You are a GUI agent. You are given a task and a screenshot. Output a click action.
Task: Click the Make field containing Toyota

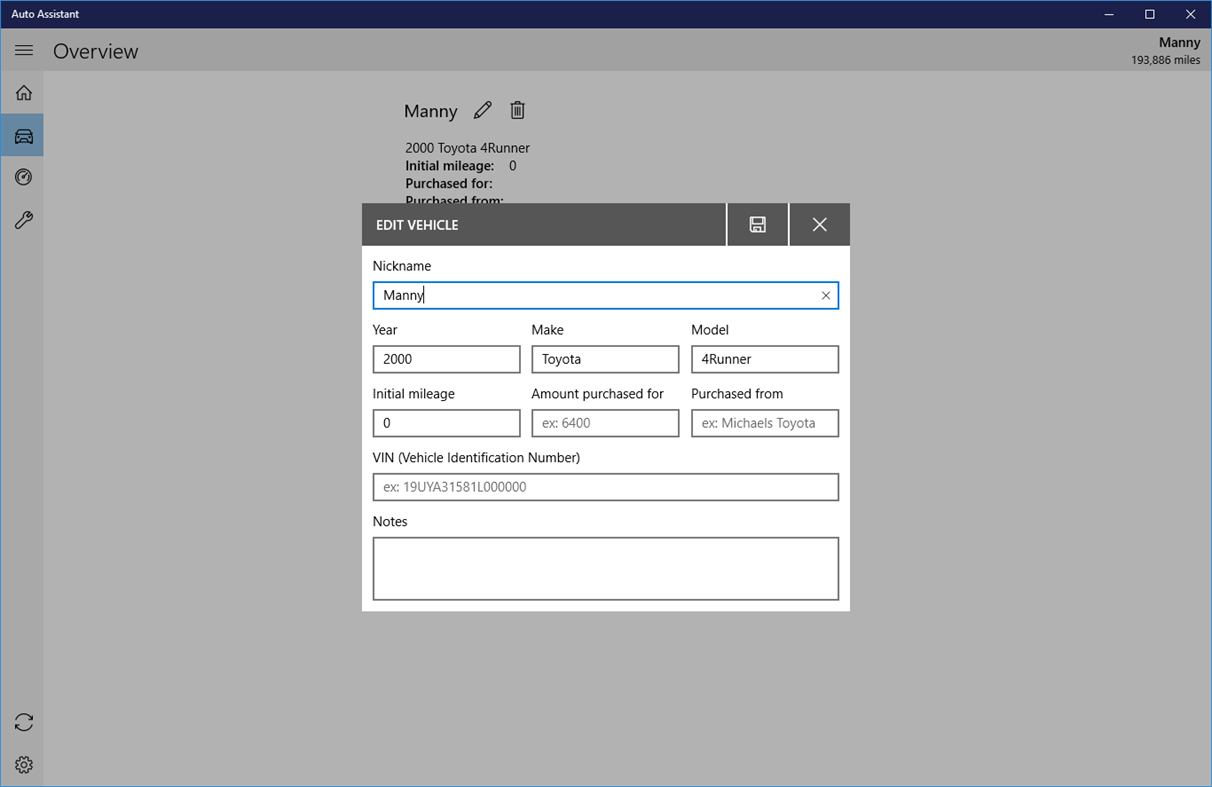click(x=605, y=358)
